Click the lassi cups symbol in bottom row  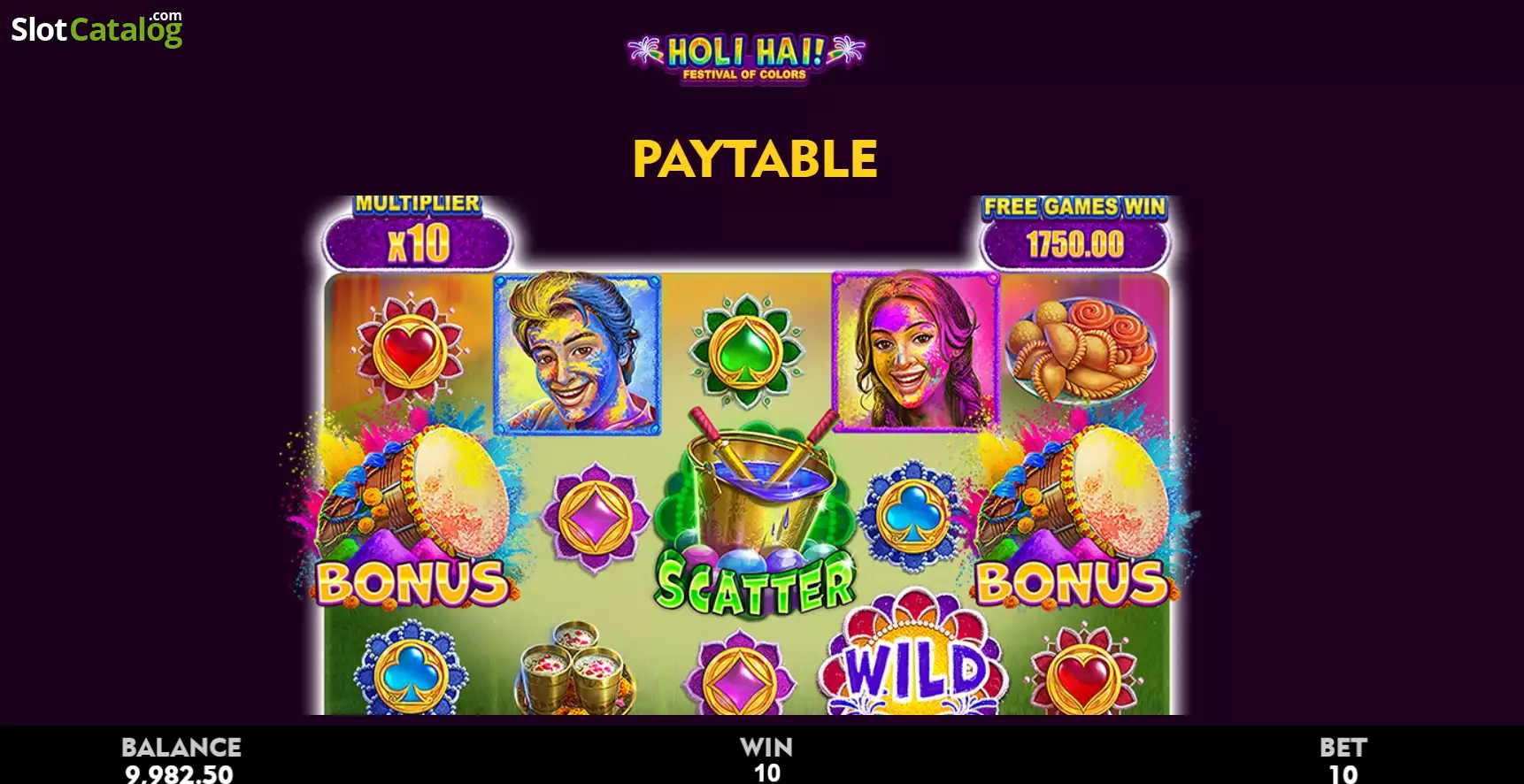(x=577, y=667)
